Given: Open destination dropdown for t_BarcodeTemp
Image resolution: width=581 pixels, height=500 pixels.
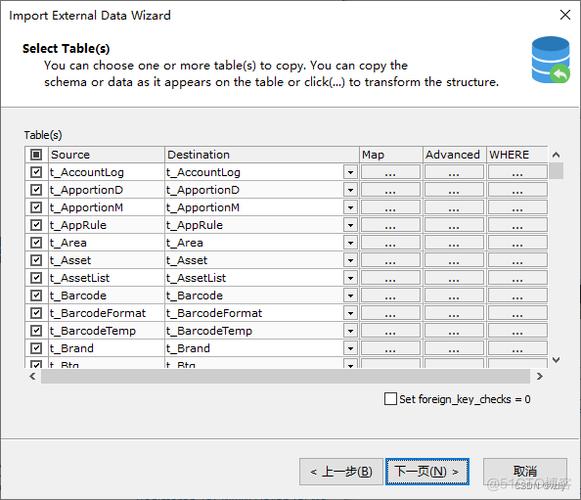Looking at the screenshot, I should (350, 331).
